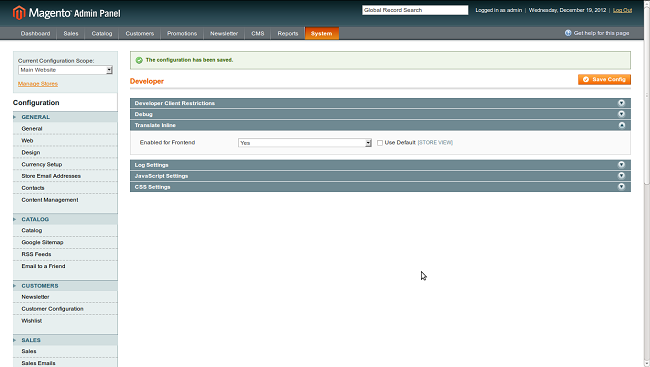Open the System menu

tap(322, 33)
